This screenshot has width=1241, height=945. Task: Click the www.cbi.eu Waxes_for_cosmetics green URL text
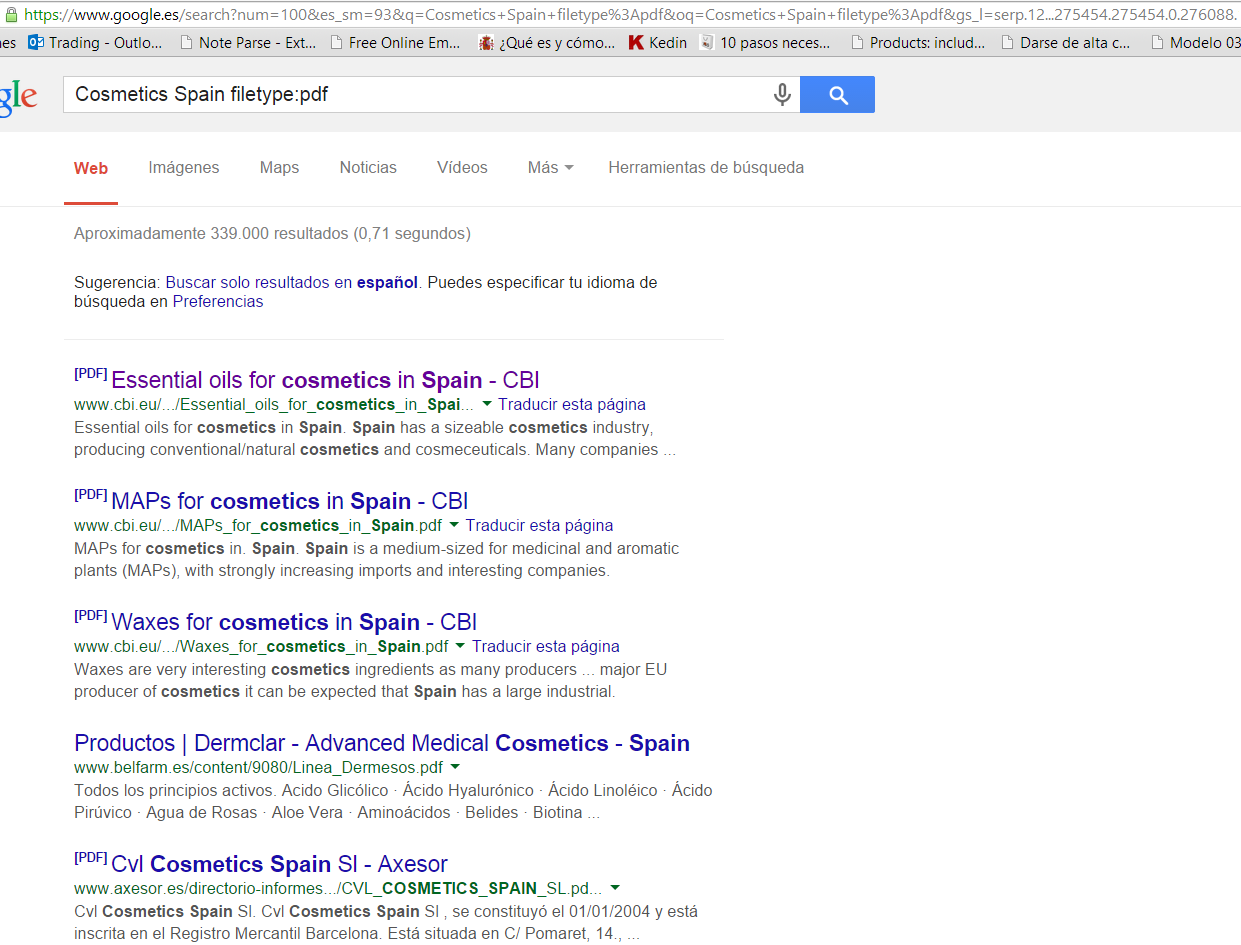pyautogui.click(x=261, y=646)
